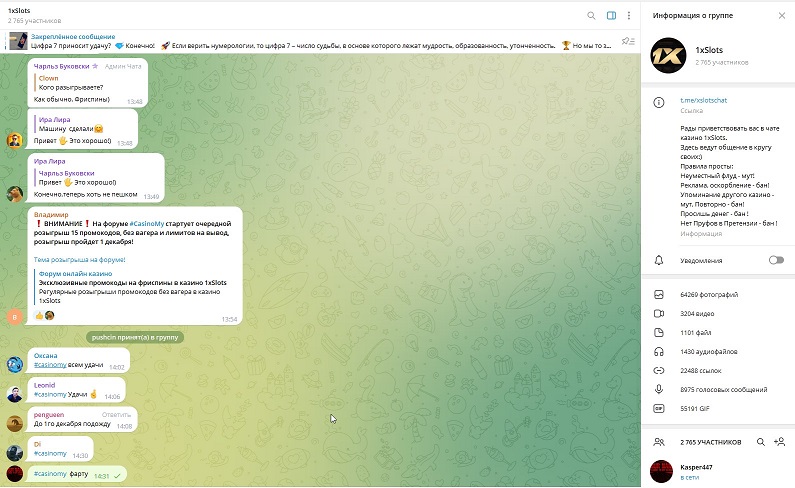Viewport: 795px width, 488px height.
Task: Open search in the 1xSlots chat header
Action: tap(591, 16)
